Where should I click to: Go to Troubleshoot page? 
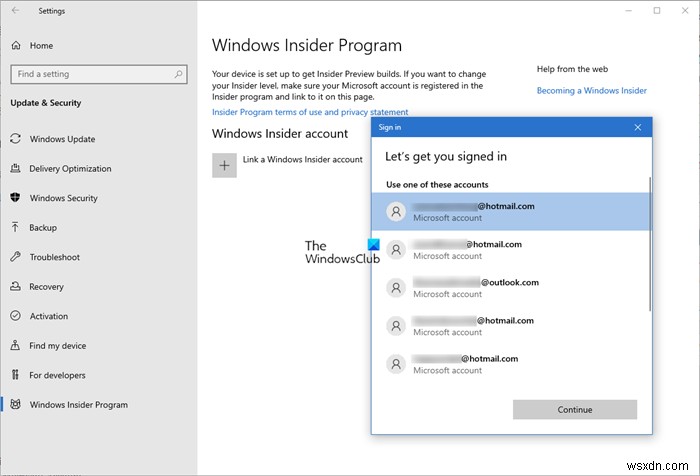54,257
